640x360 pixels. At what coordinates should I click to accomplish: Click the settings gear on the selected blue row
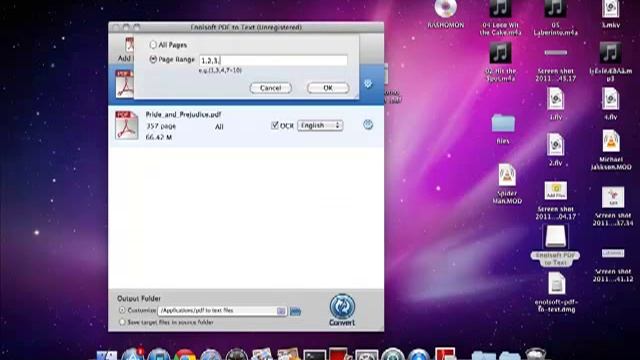[x=368, y=84]
